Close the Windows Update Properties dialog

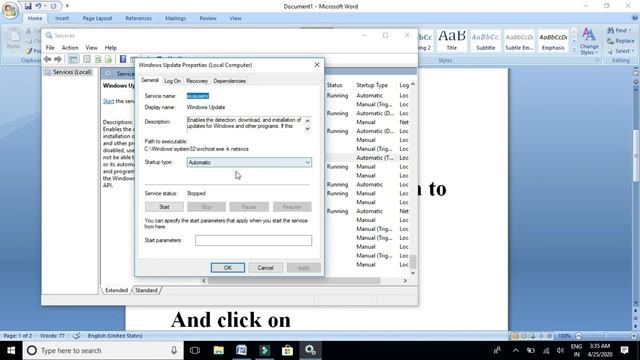coord(317,65)
